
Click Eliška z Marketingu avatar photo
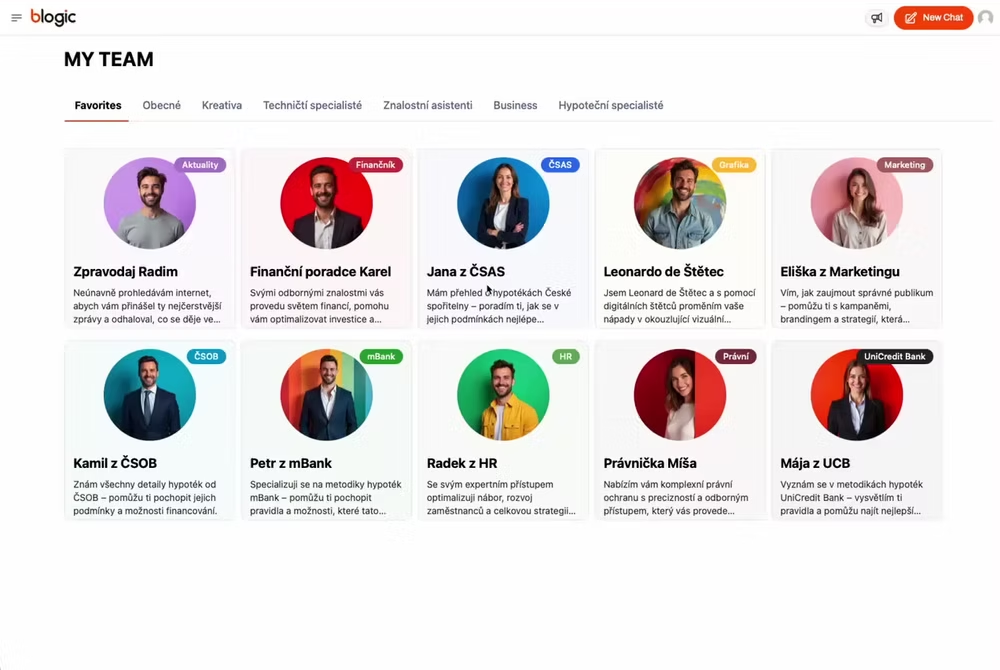pos(857,203)
